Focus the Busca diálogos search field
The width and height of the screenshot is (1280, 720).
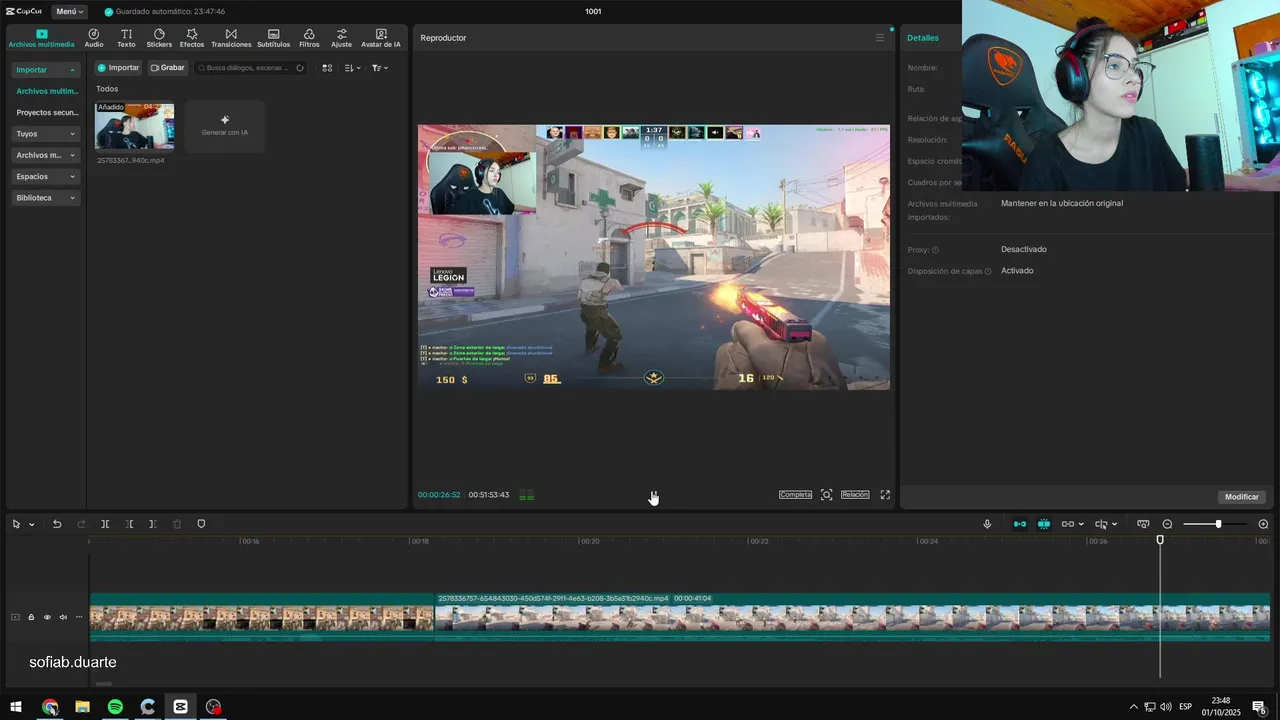tap(250, 68)
